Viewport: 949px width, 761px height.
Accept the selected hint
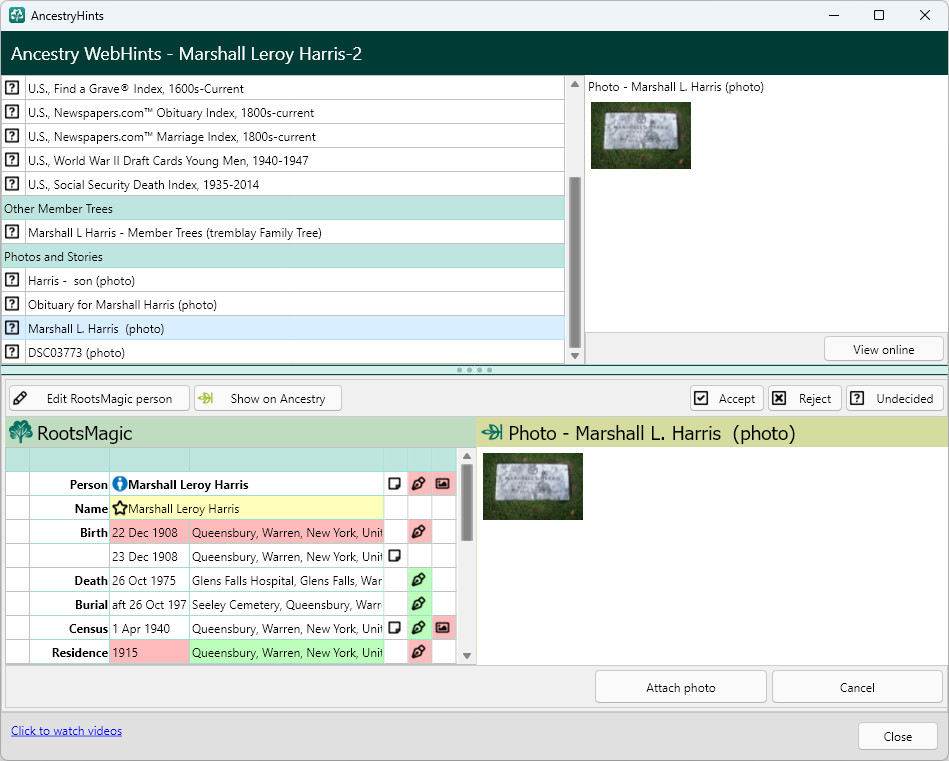pyautogui.click(x=727, y=398)
